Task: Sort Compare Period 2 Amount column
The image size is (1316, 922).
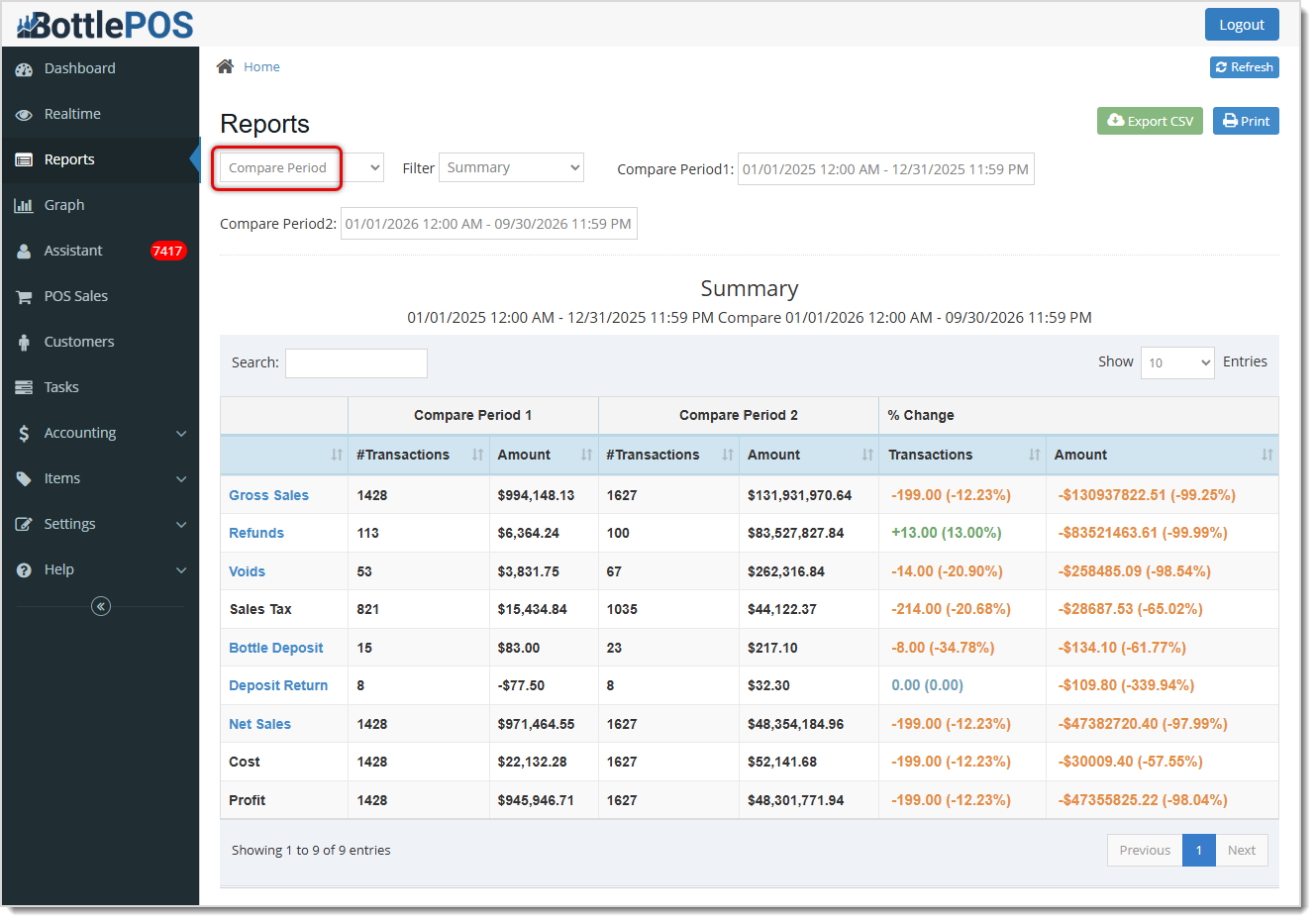Action: pos(867,455)
